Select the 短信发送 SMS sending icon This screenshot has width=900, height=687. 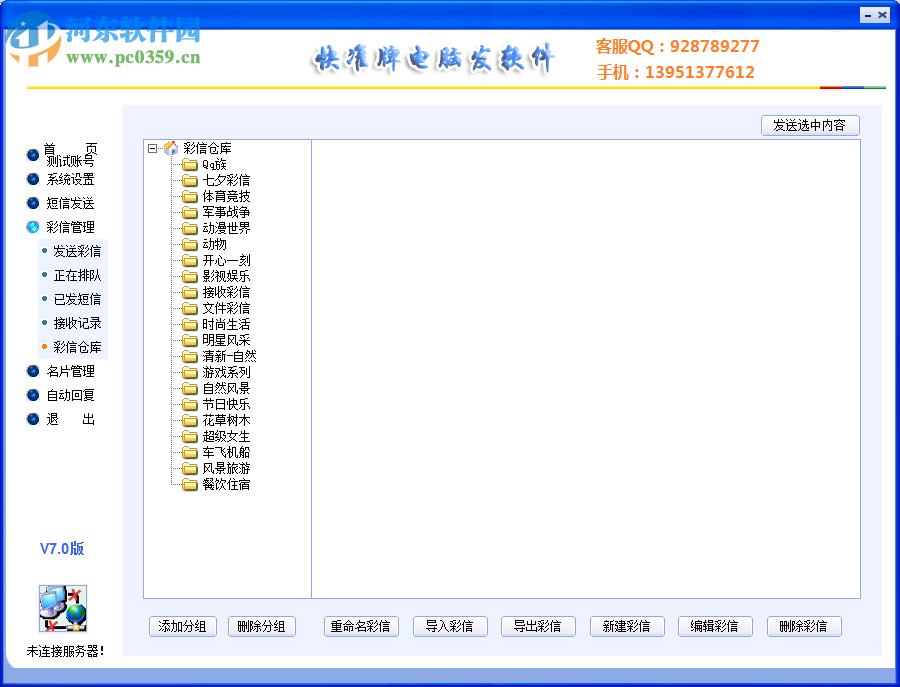33,203
